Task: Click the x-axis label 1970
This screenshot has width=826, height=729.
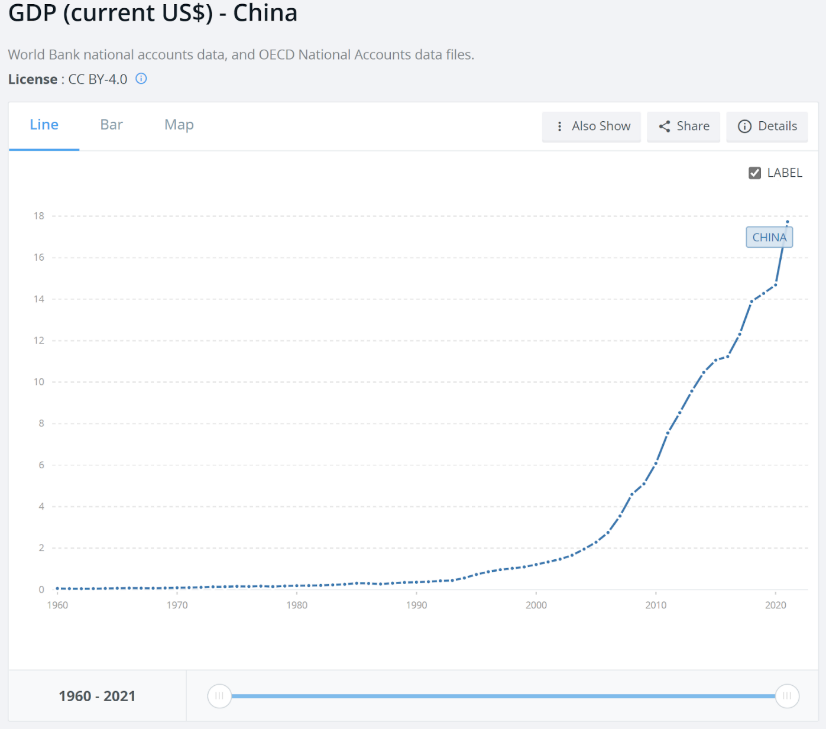Action: pos(177,605)
